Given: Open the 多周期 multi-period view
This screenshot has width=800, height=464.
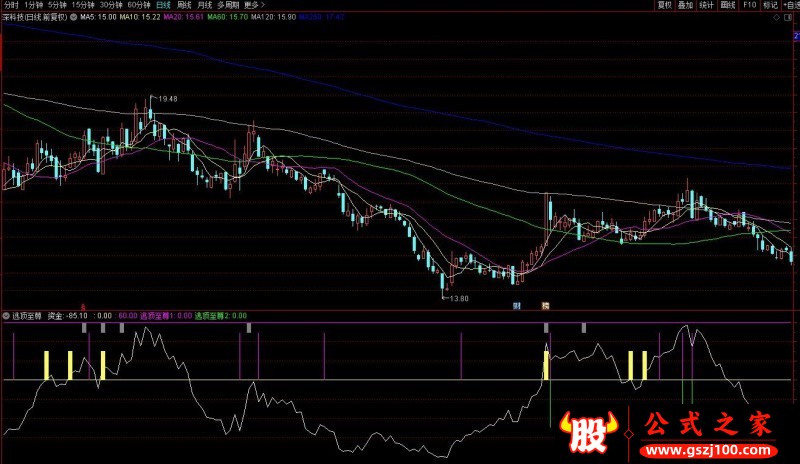Looking at the screenshot, I should click(228, 5).
